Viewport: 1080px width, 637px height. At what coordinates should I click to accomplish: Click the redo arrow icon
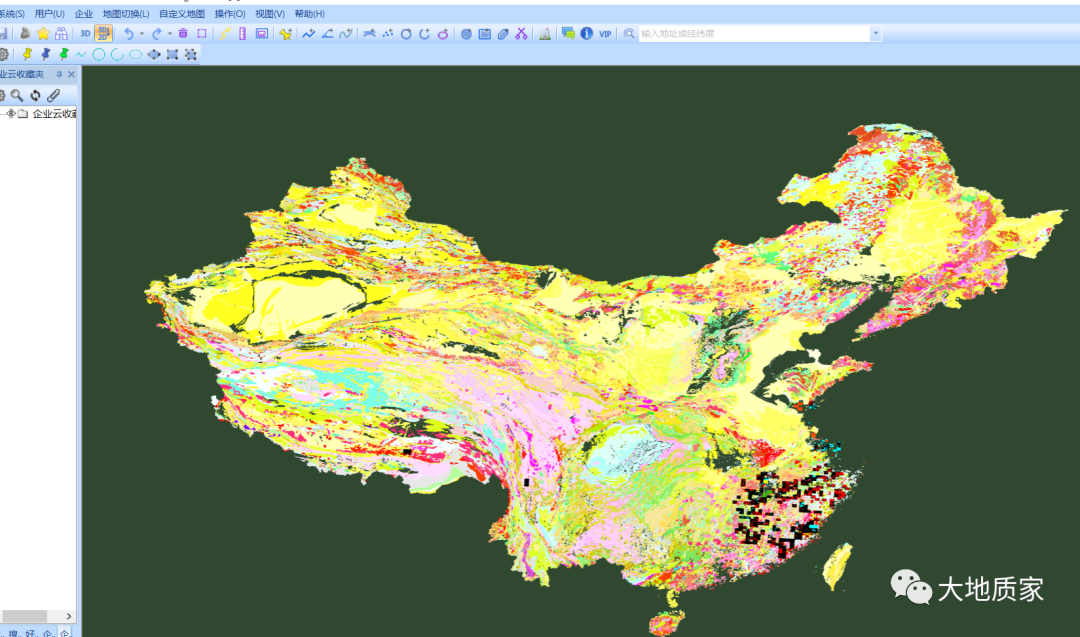(x=156, y=33)
